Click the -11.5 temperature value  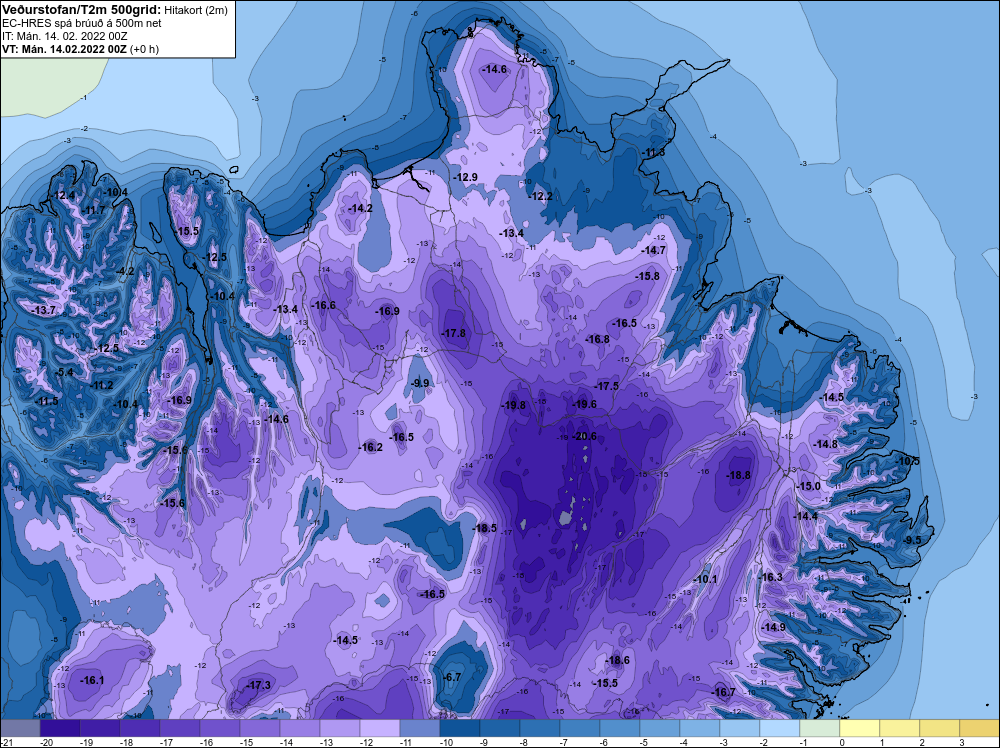(47, 402)
